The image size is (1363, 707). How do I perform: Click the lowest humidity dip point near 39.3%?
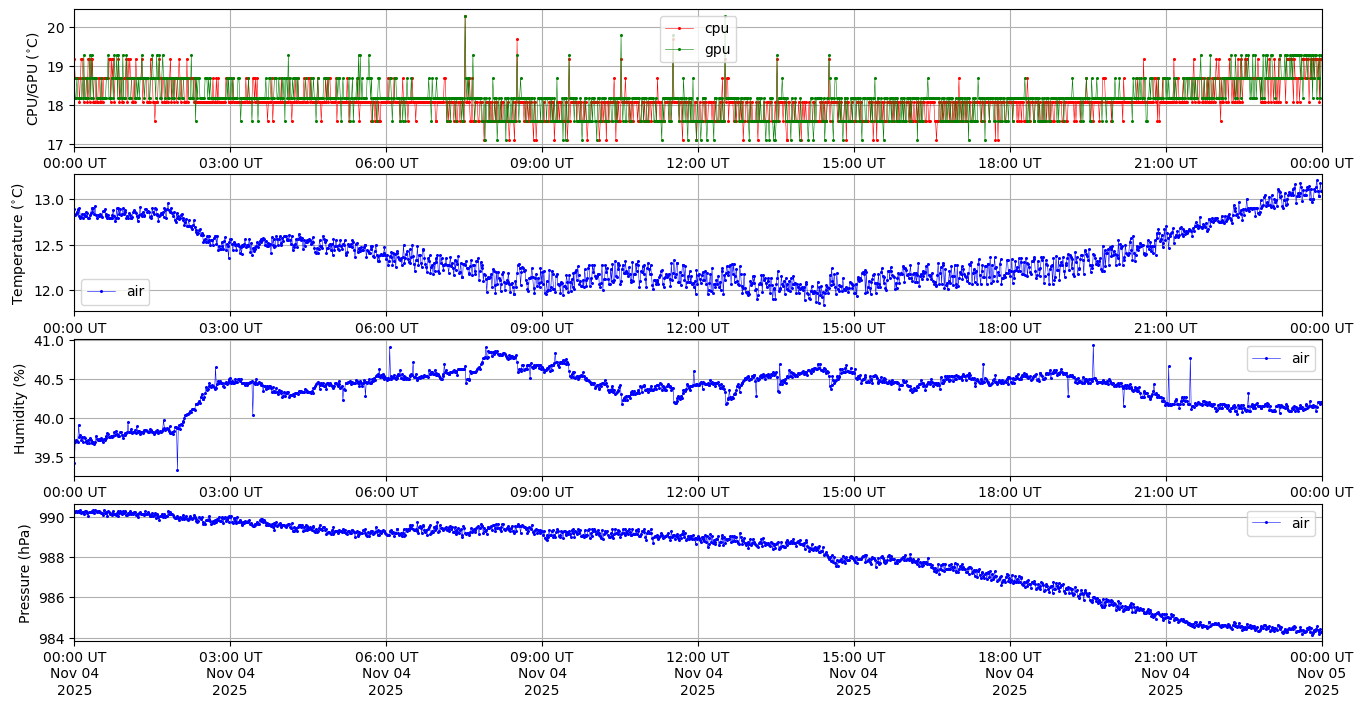click(177, 470)
